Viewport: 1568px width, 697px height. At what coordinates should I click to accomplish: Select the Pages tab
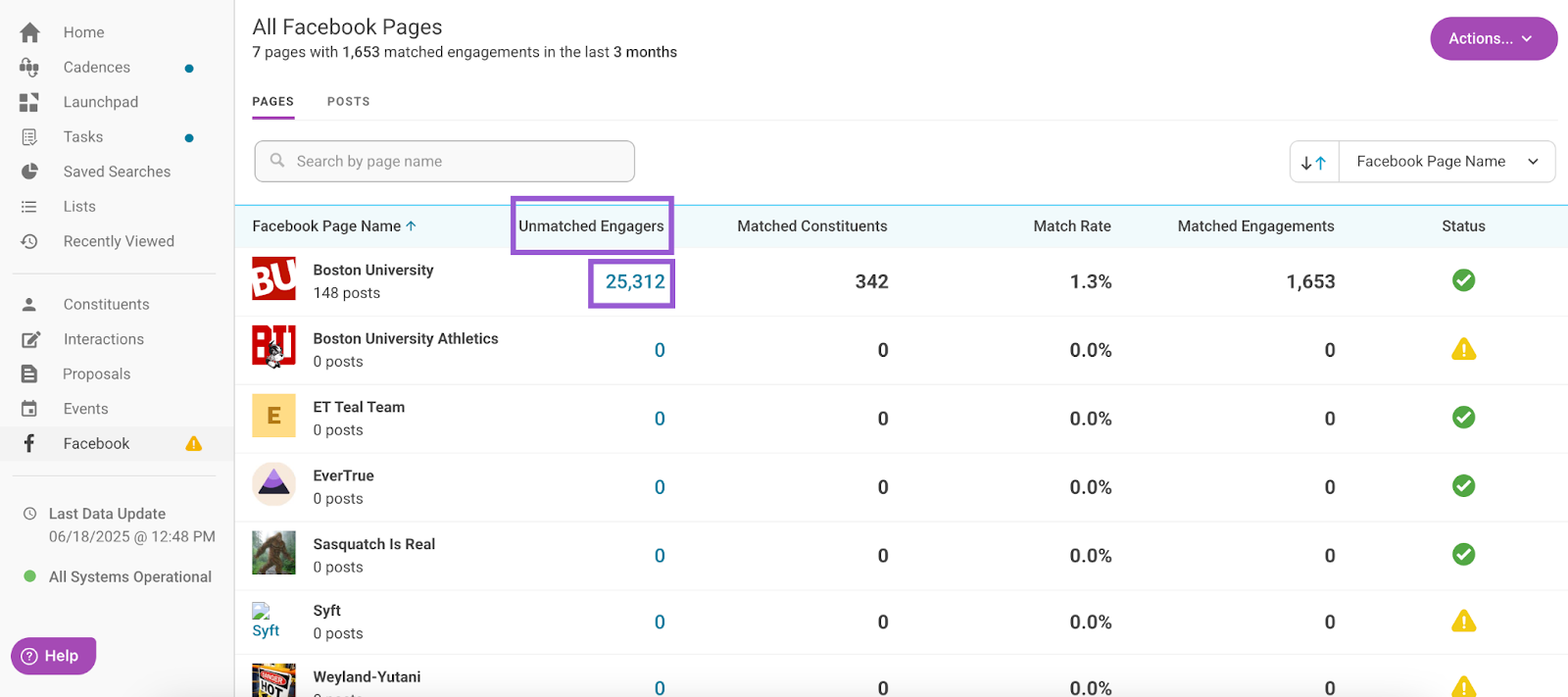coord(272,102)
